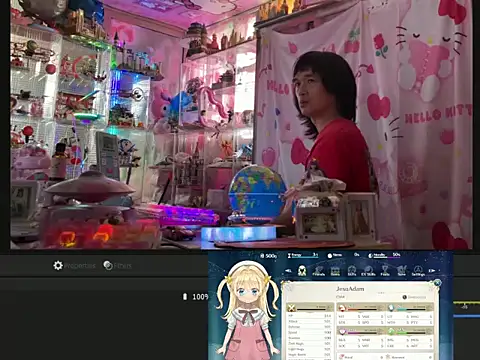Open the Feats trophy tab
Image resolution: width=480 pixels, height=360 pixels.
pyautogui.click(x=385, y=271)
